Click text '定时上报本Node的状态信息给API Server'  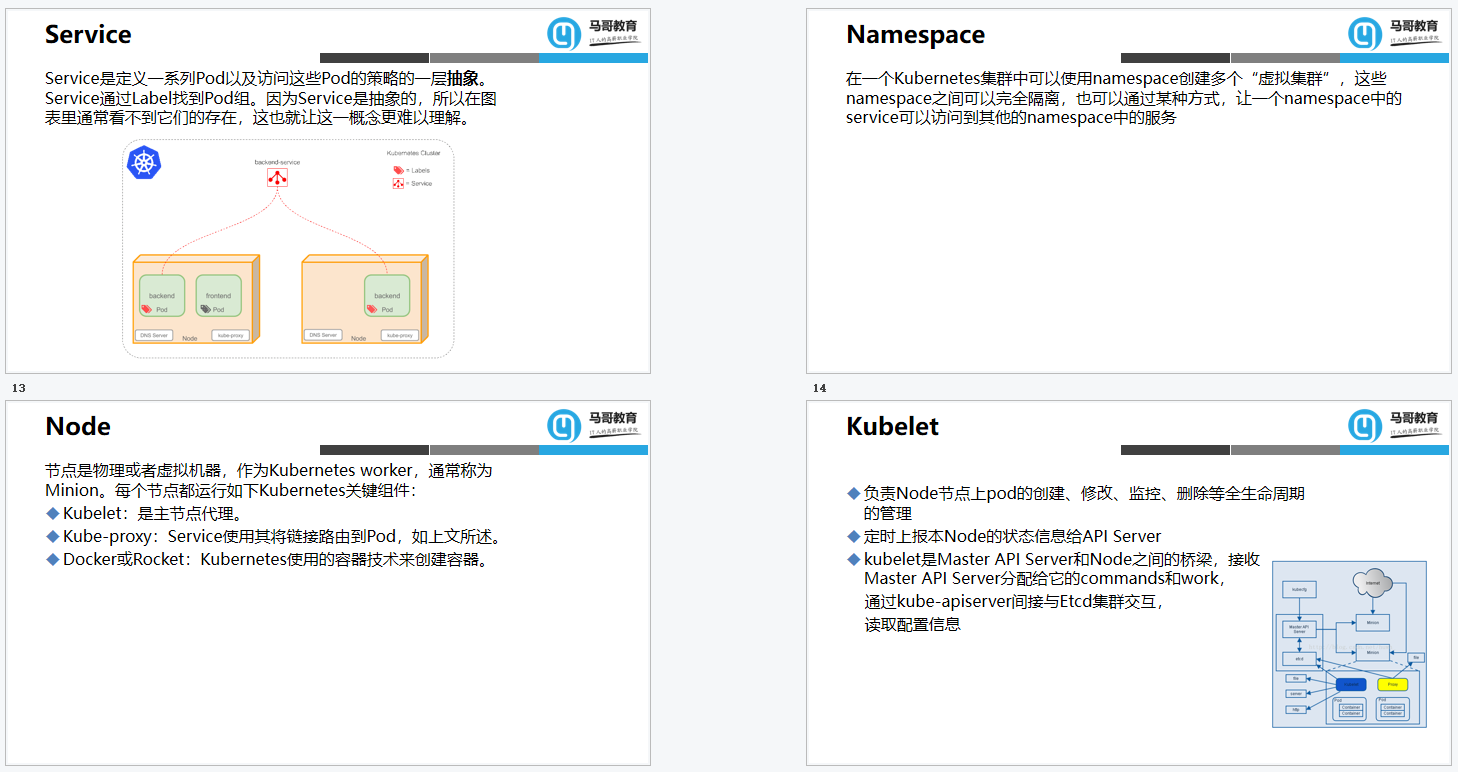(1013, 536)
